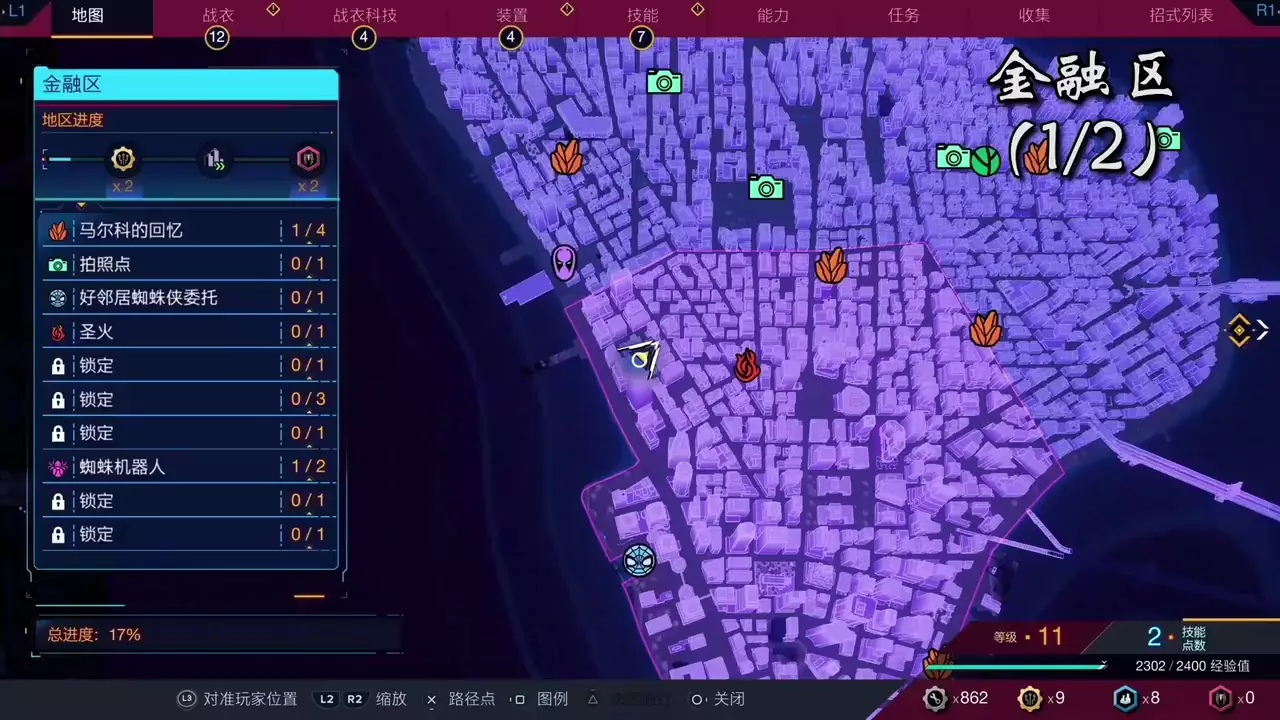Screen dimensions: 1280x720
Task: Click the white player position arrow on the map
Action: [x=641, y=357]
